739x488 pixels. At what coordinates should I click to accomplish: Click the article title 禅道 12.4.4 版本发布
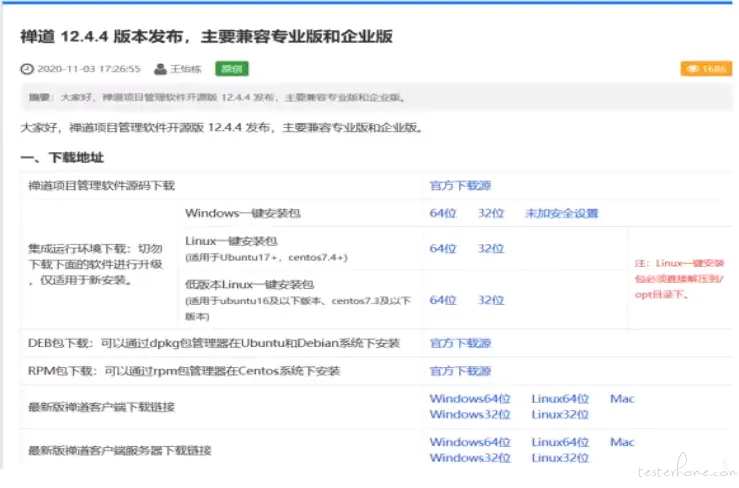pyautogui.click(x=206, y=36)
